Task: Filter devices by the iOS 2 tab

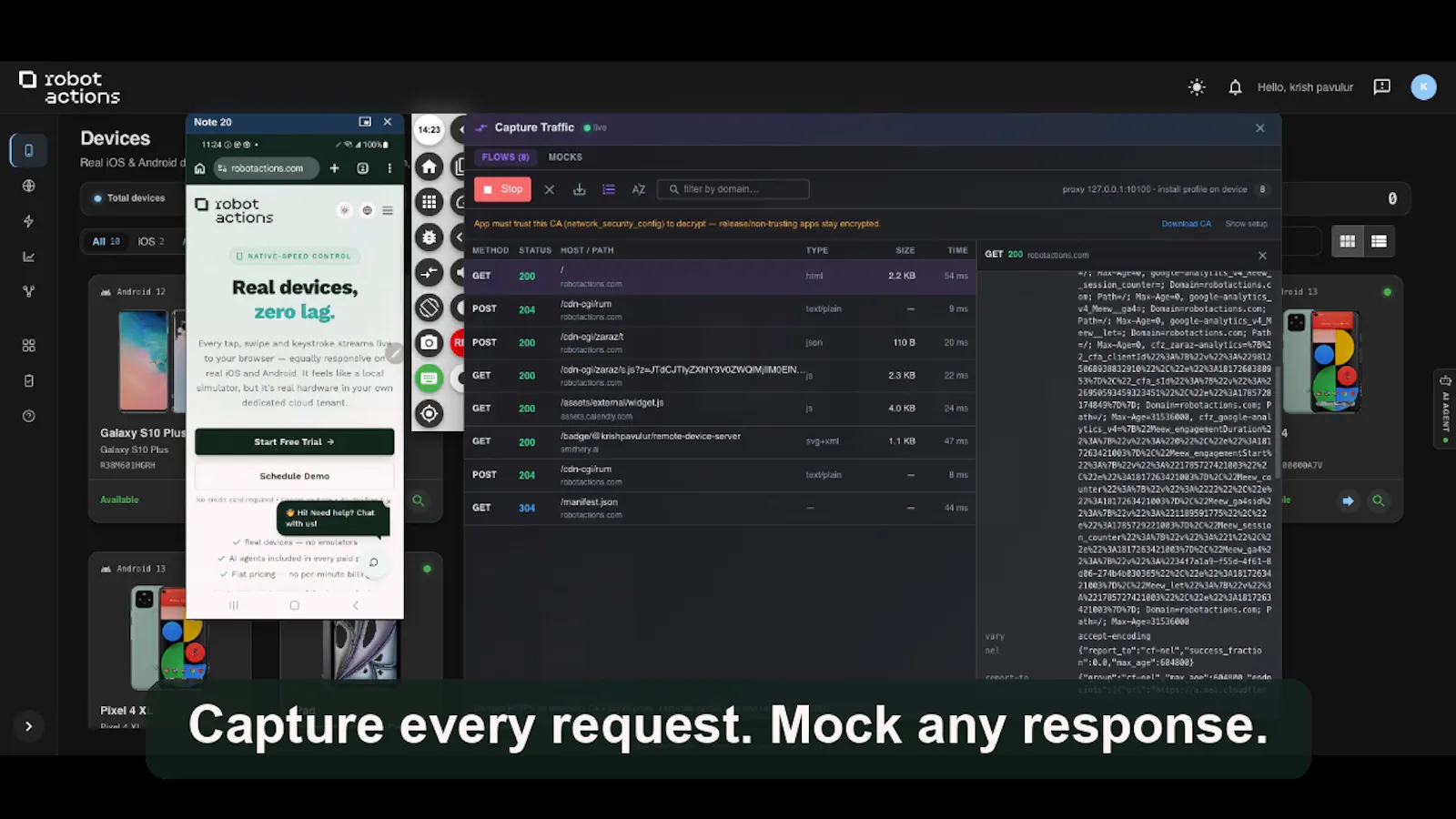Action: click(x=151, y=241)
